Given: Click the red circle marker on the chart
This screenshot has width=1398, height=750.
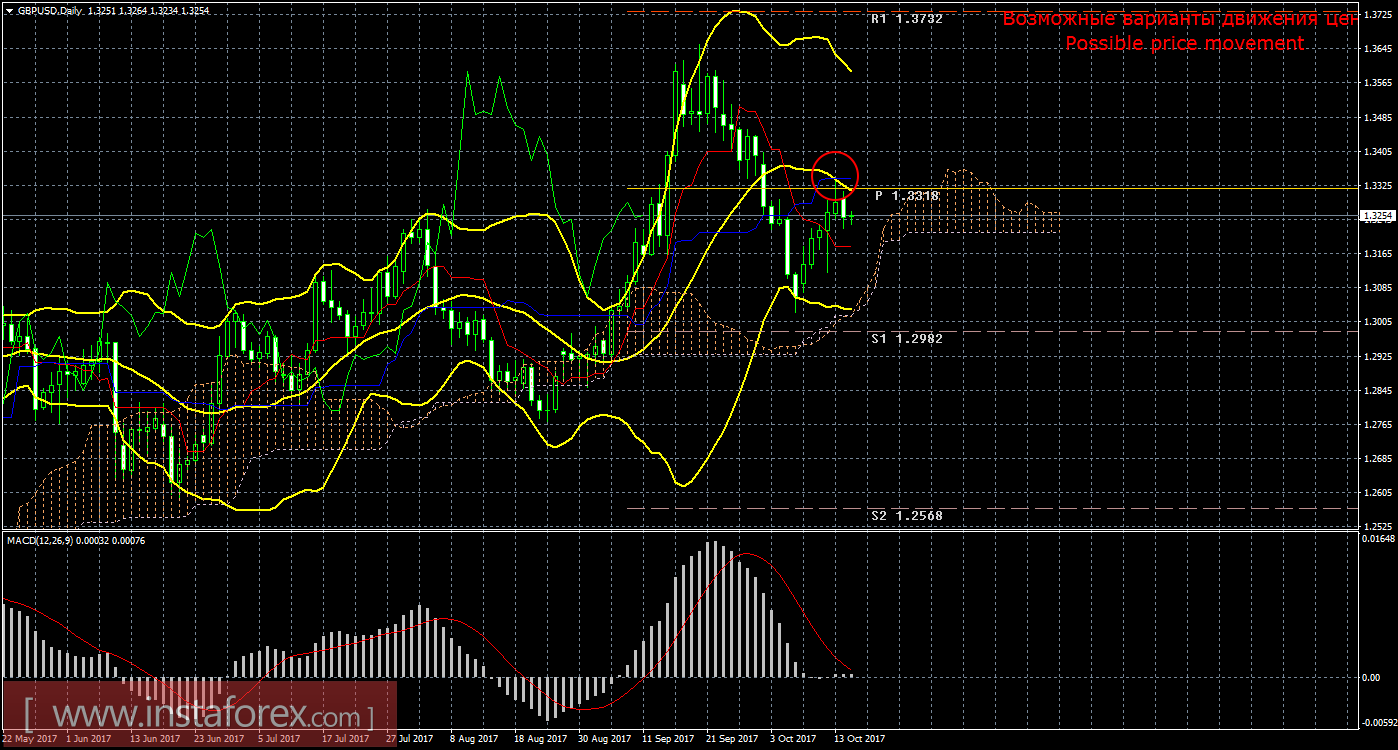Looking at the screenshot, I should point(835,174).
